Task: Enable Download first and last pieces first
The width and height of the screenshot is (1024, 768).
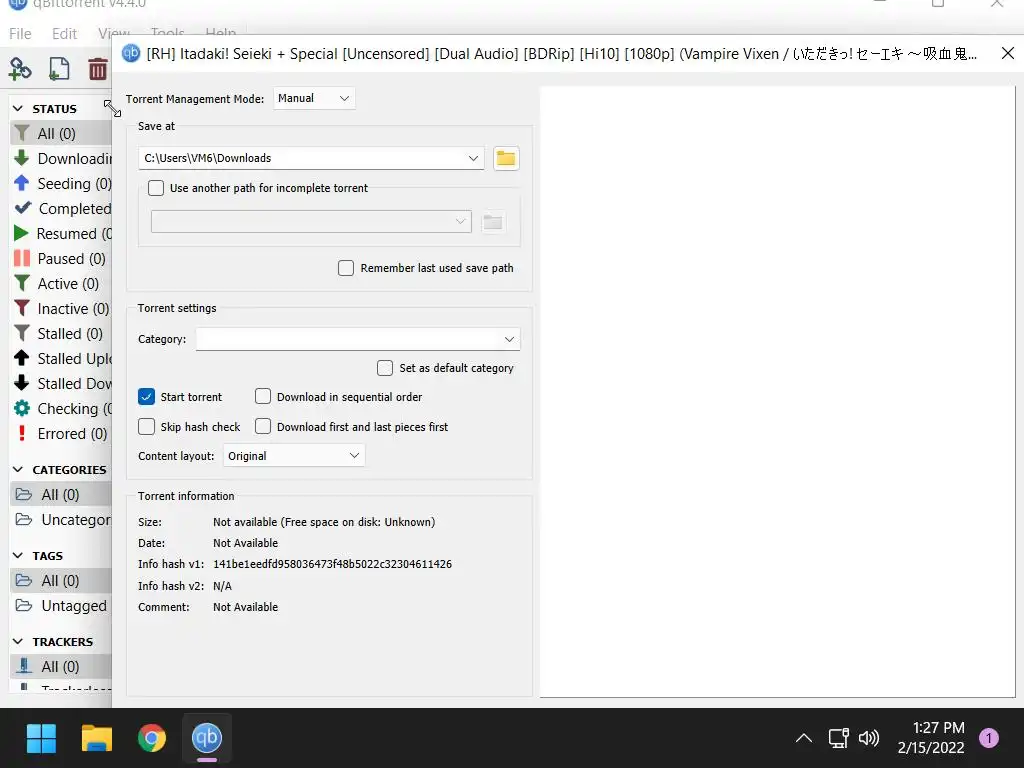Action: coord(263,426)
